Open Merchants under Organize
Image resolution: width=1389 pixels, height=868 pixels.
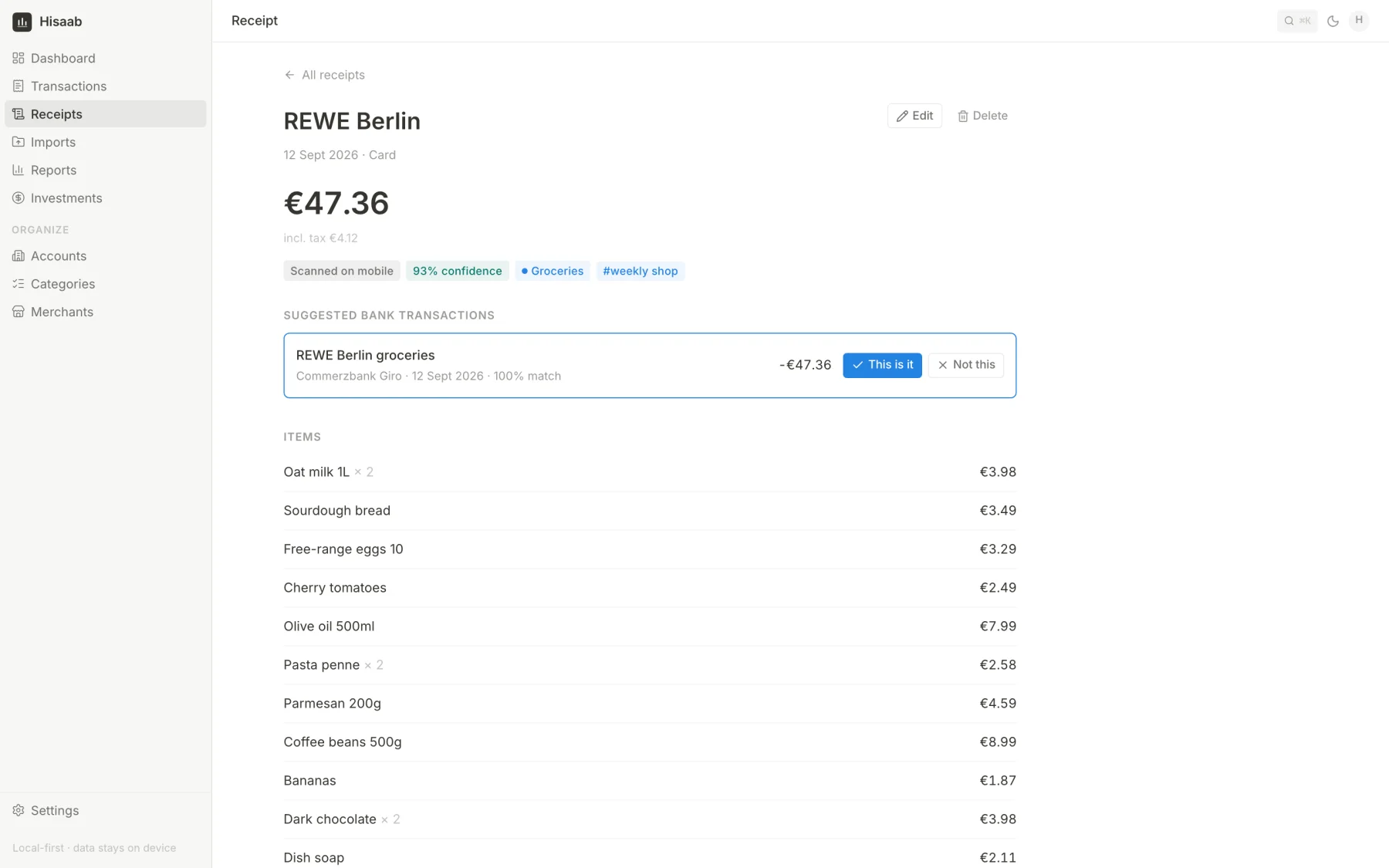coord(106,312)
